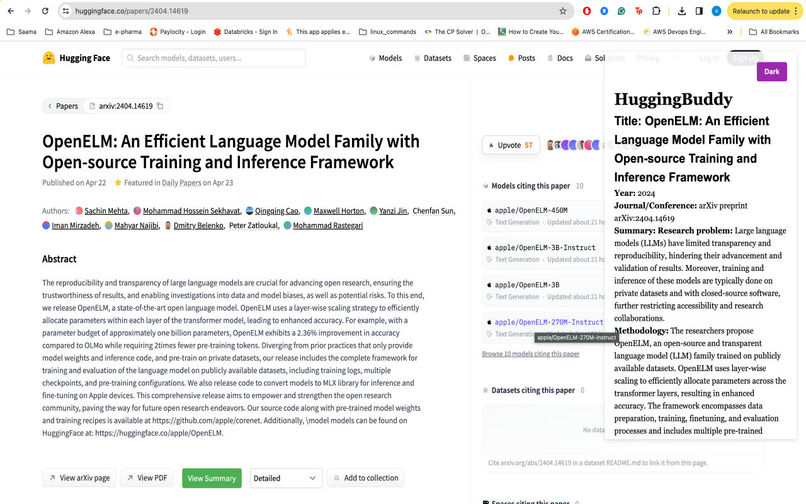Open the Chrome profile avatar
This screenshot has height=504, width=806.
(716, 11)
